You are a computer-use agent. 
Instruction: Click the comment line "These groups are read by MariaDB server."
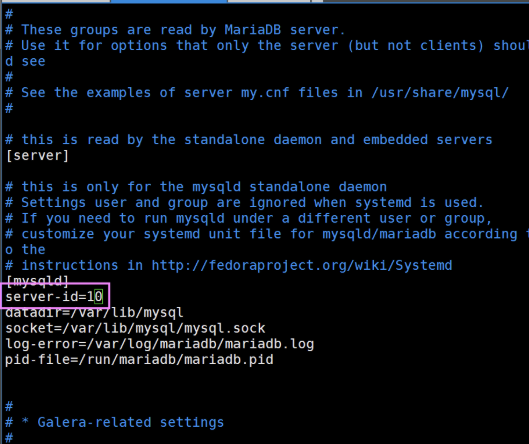pos(175,30)
